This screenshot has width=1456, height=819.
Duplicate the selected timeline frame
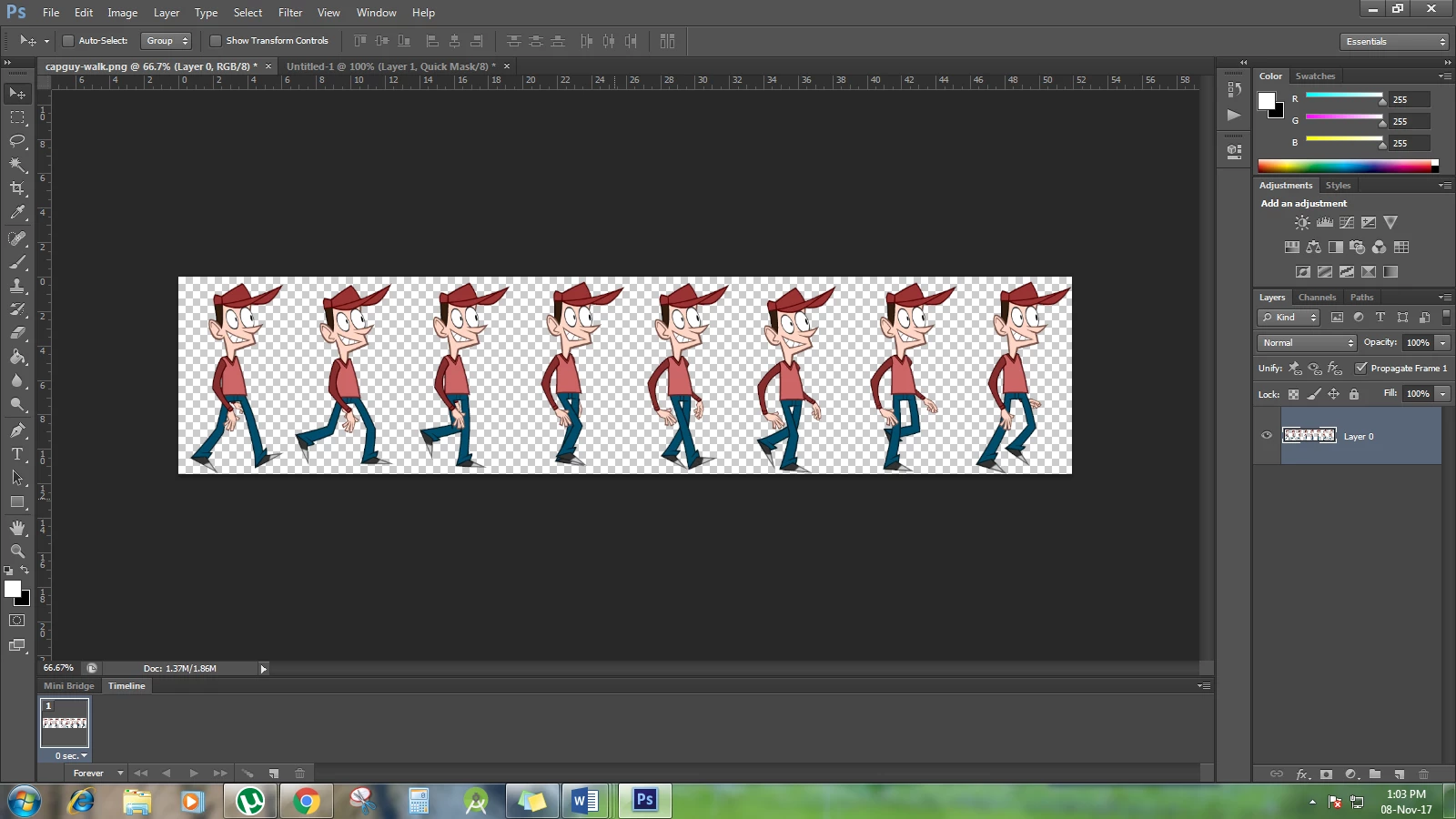(273, 773)
